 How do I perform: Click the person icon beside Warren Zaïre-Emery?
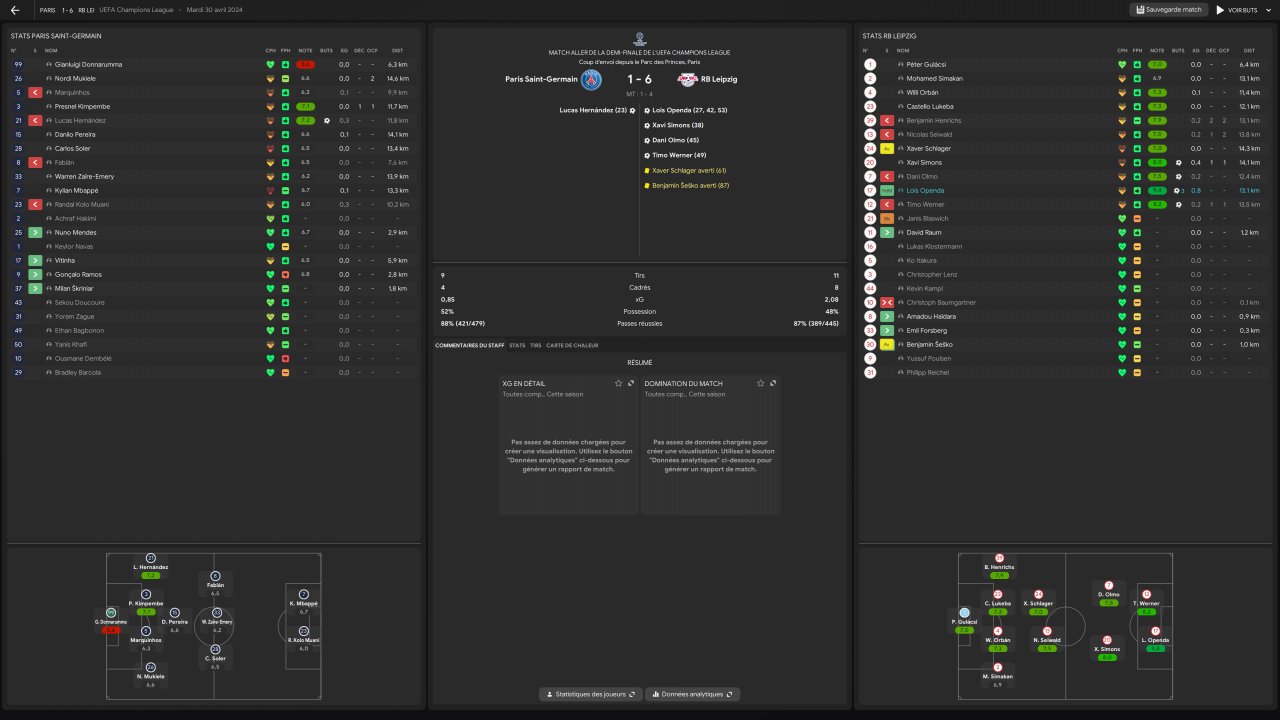[x=48, y=176]
